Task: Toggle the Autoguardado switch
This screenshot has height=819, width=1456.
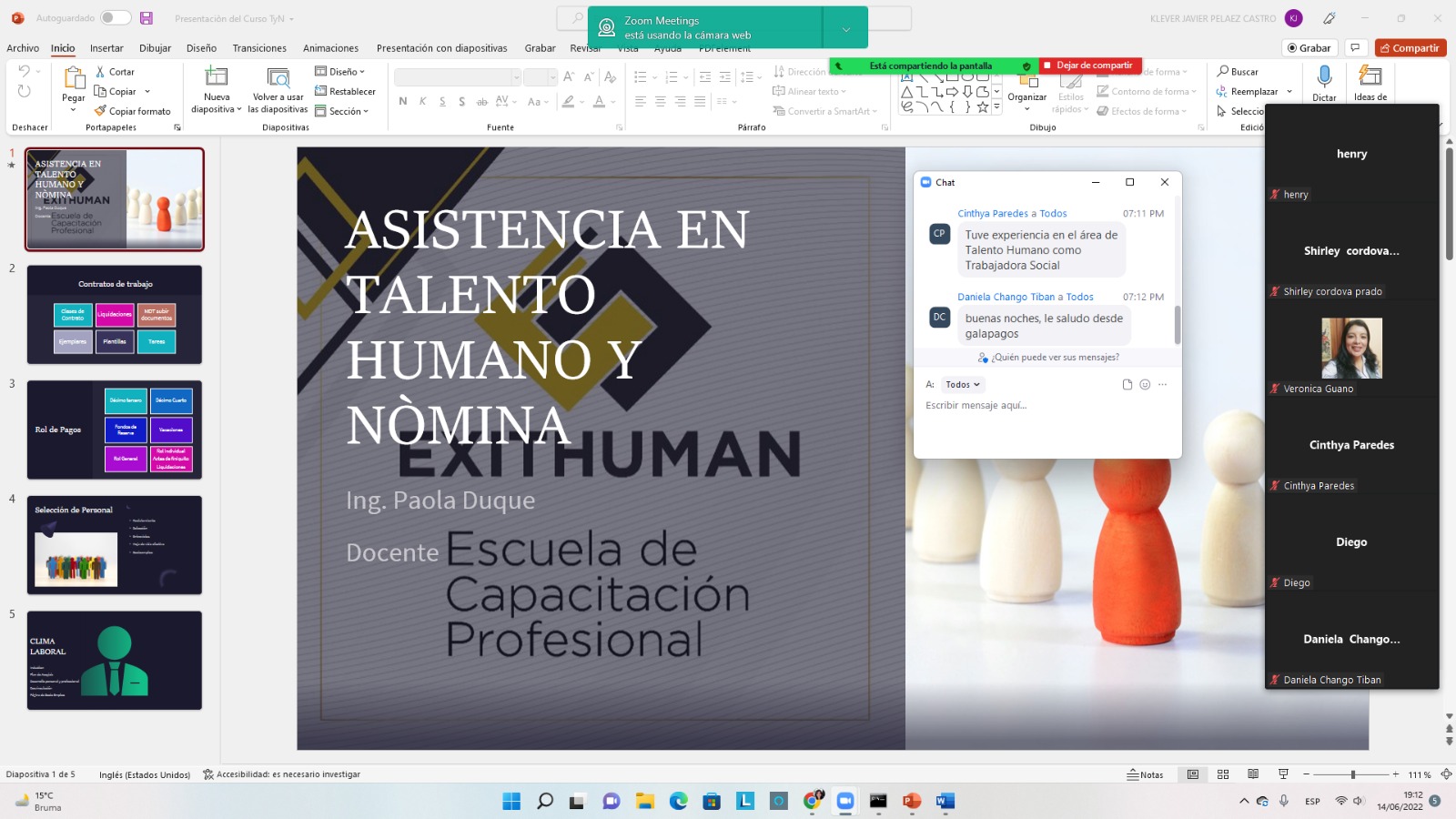Action: coord(115,18)
